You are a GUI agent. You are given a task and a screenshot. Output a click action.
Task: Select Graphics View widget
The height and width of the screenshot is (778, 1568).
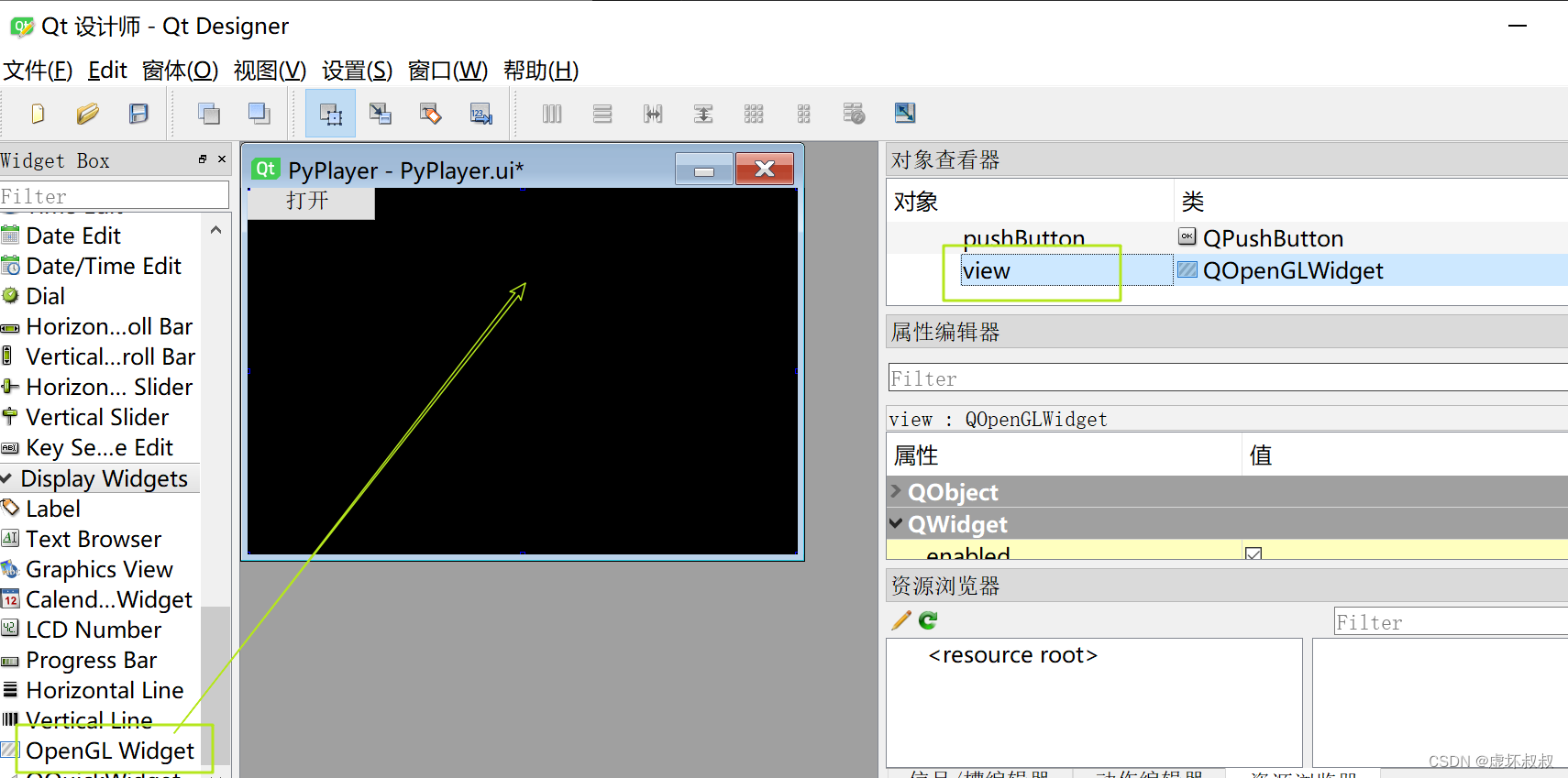[x=98, y=569]
